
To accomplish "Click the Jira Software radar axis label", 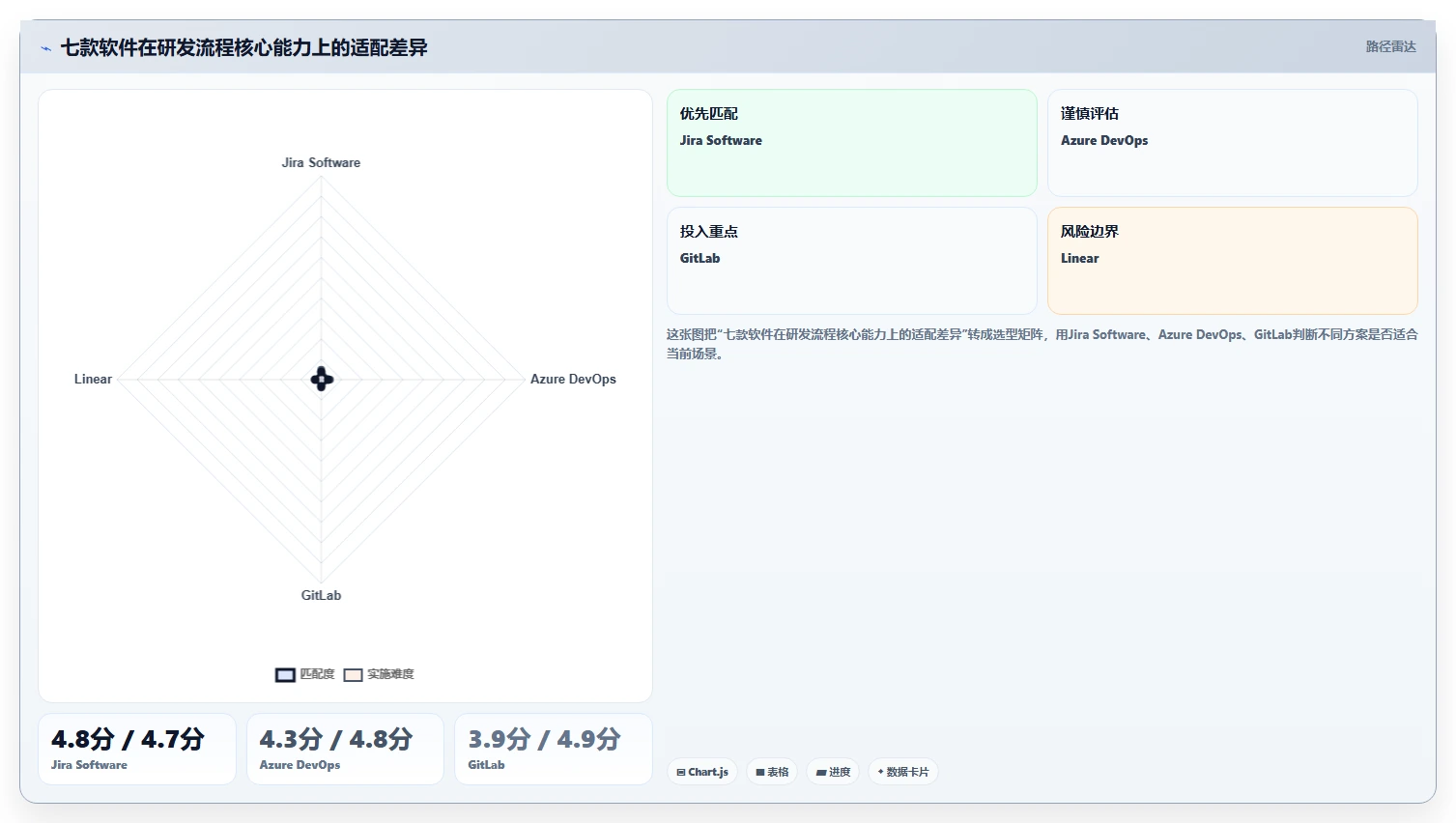I will pyautogui.click(x=321, y=162).
